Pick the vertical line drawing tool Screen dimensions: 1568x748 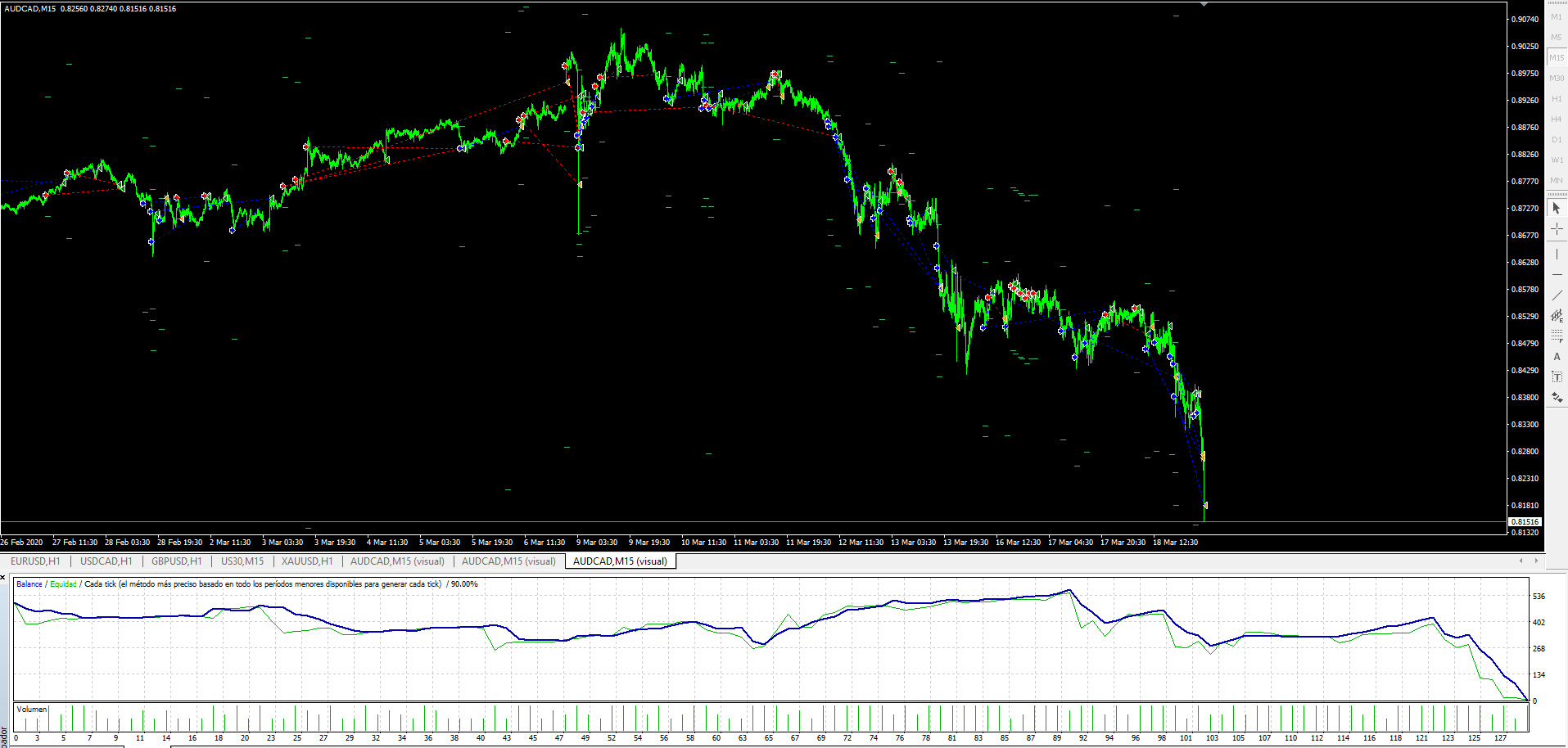coord(1557,255)
